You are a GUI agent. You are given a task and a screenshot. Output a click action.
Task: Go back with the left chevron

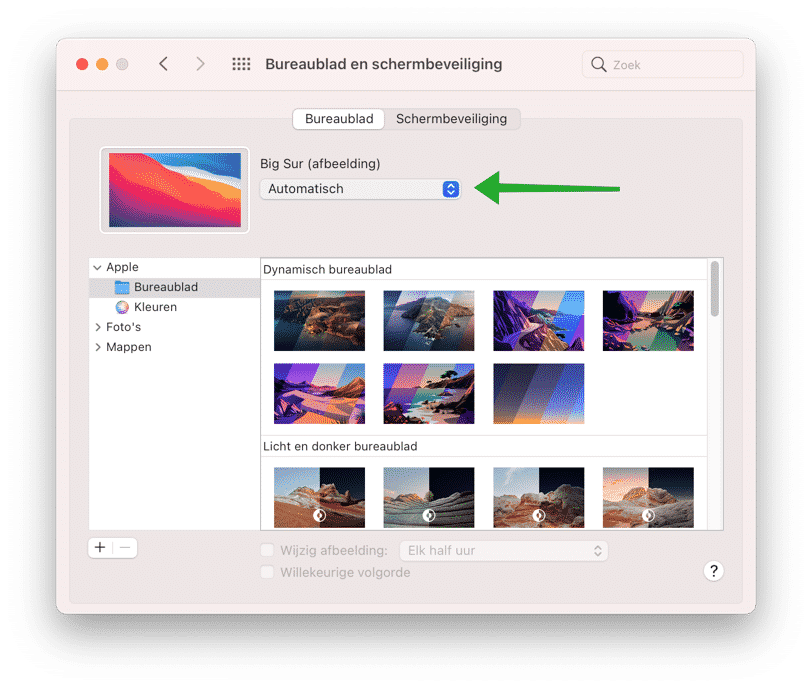coord(164,64)
